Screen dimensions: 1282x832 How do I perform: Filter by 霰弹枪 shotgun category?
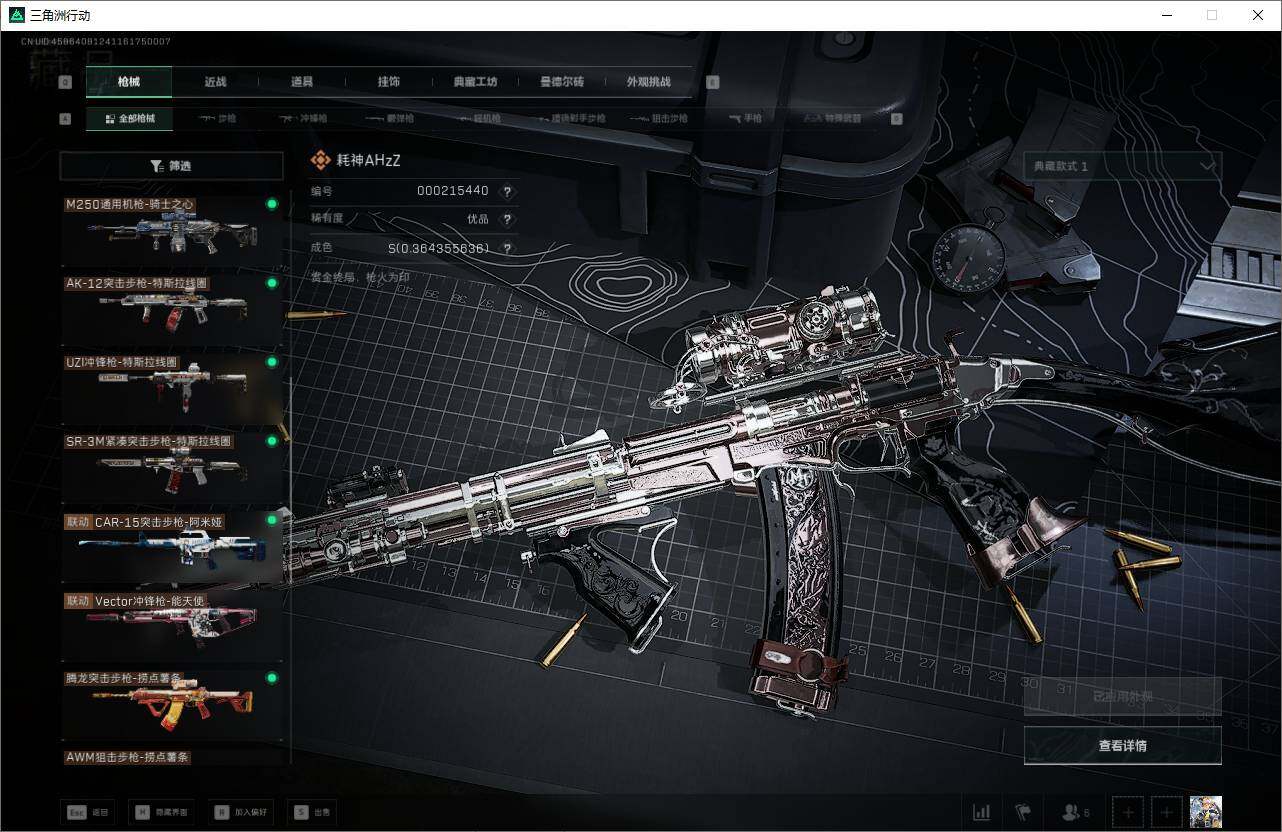pos(387,118)
